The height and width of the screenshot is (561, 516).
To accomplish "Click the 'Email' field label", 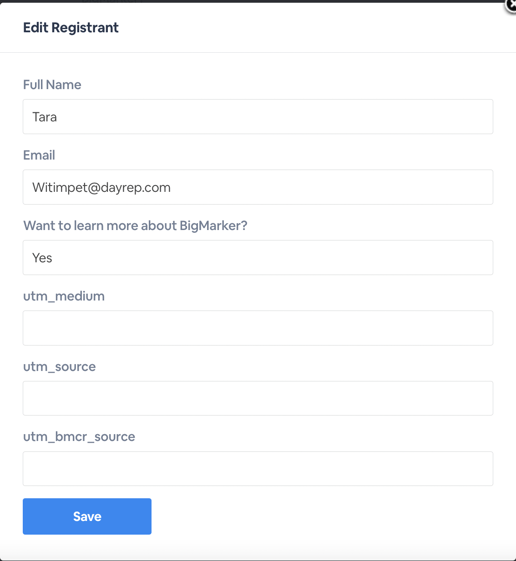I will pos(39,155).
